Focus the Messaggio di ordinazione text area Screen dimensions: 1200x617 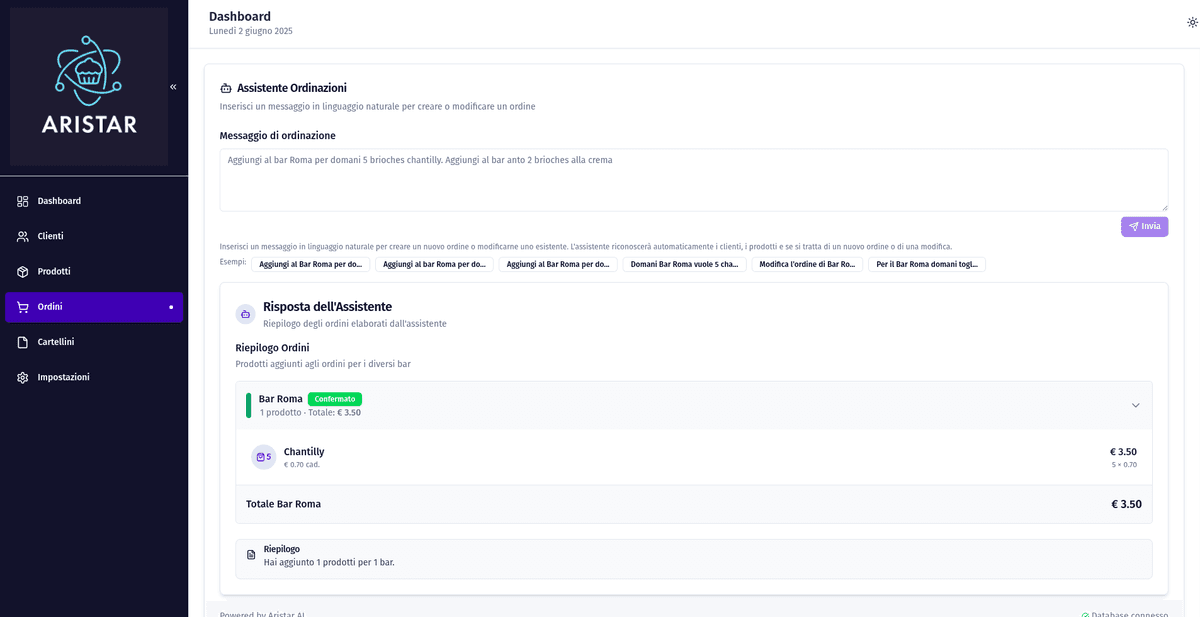click(x=693, y=180)
